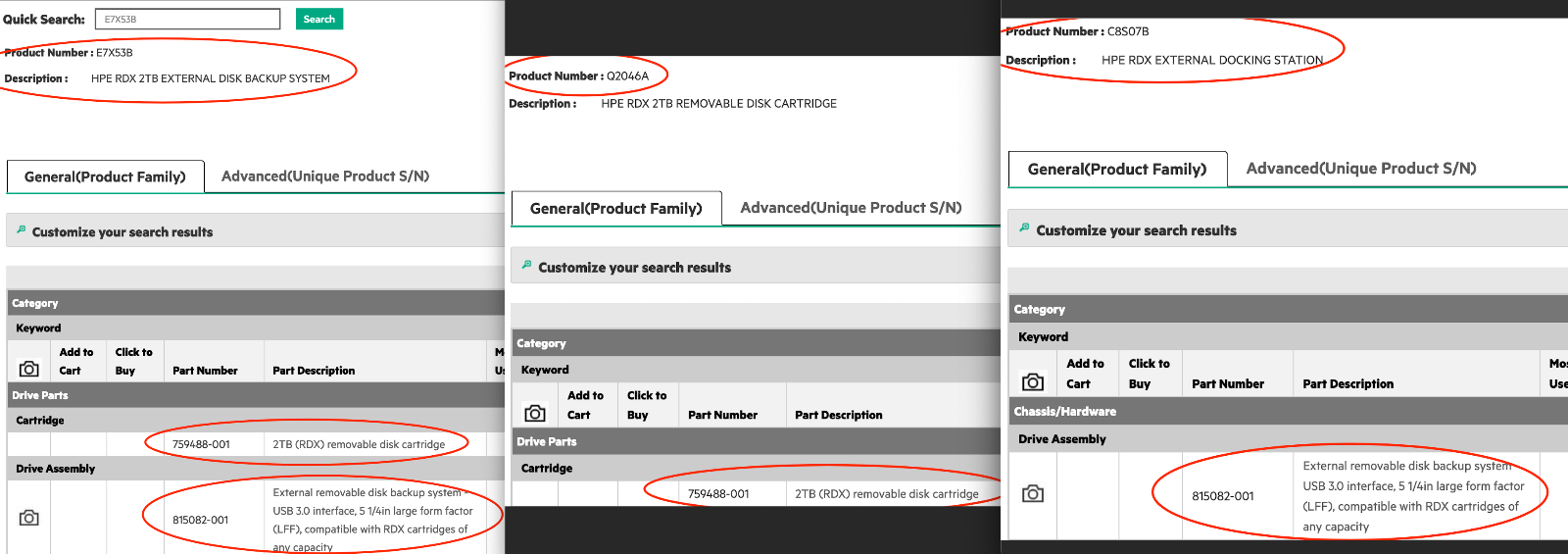The image size is (1568, 554).
Task: Select General(Product Family) tab on Q2046A page
Action: (616, 208)
